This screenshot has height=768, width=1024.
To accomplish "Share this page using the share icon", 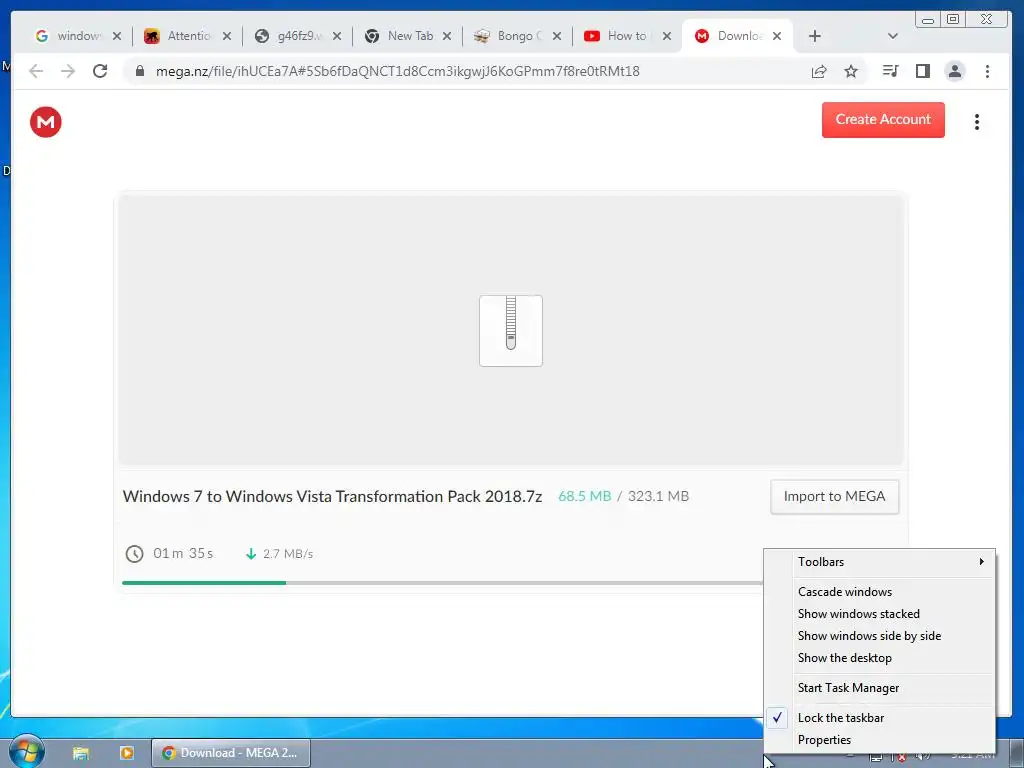I will [x=819, y=71].
